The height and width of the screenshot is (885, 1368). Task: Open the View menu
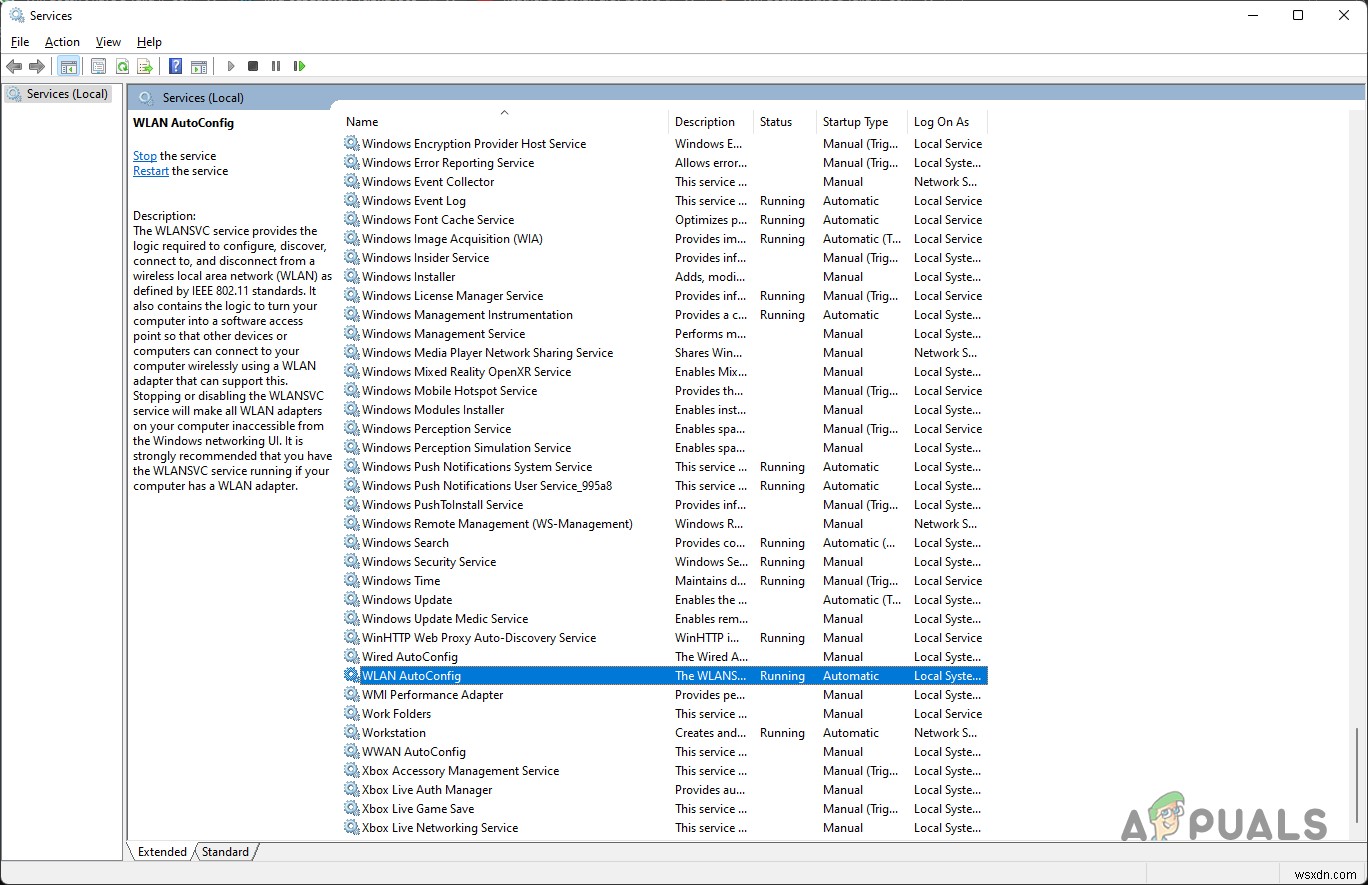pyautogui.click(x=107, y=42)
